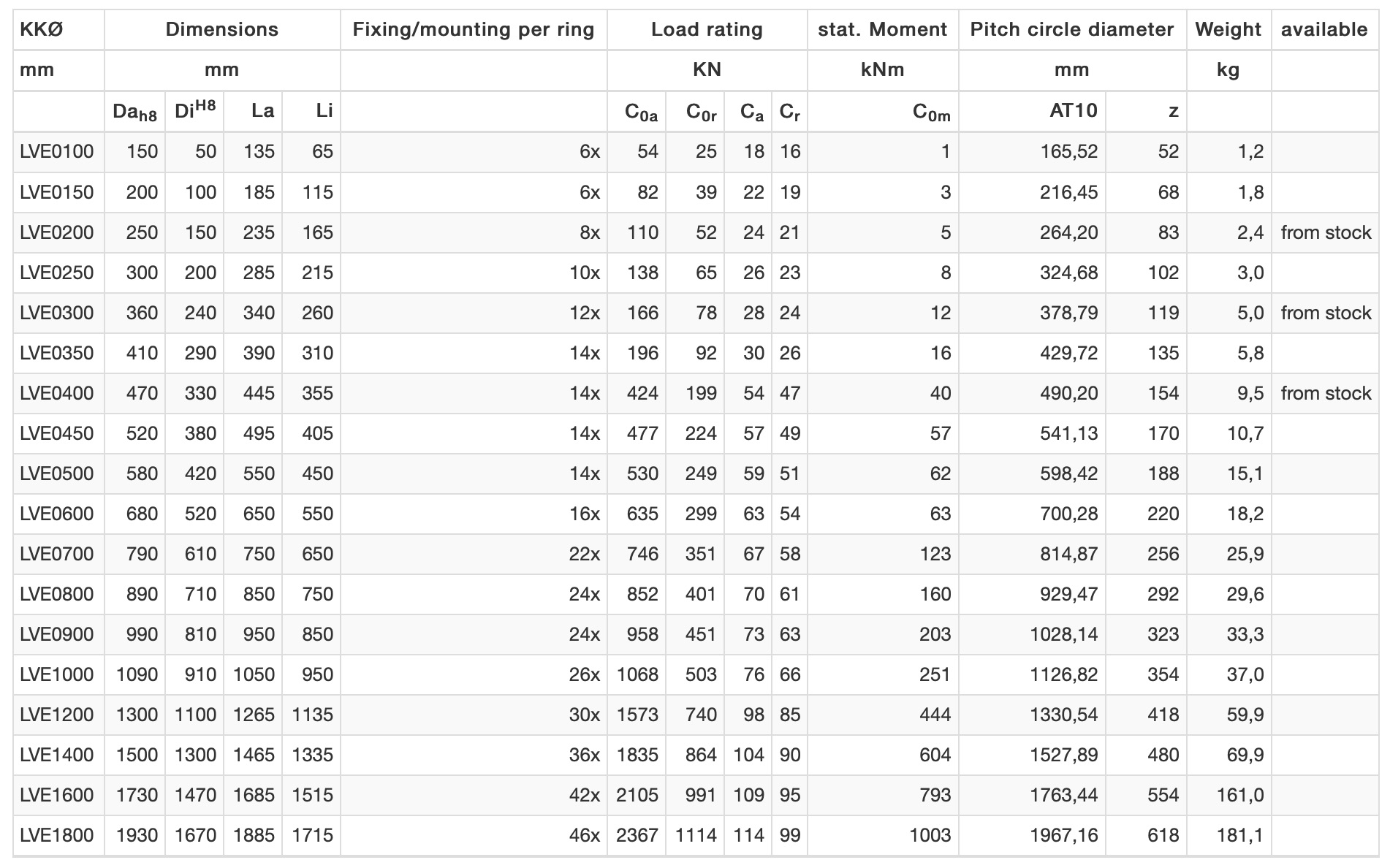
Task: Click the LVE0300 from stock cell
Action: 1326,313
